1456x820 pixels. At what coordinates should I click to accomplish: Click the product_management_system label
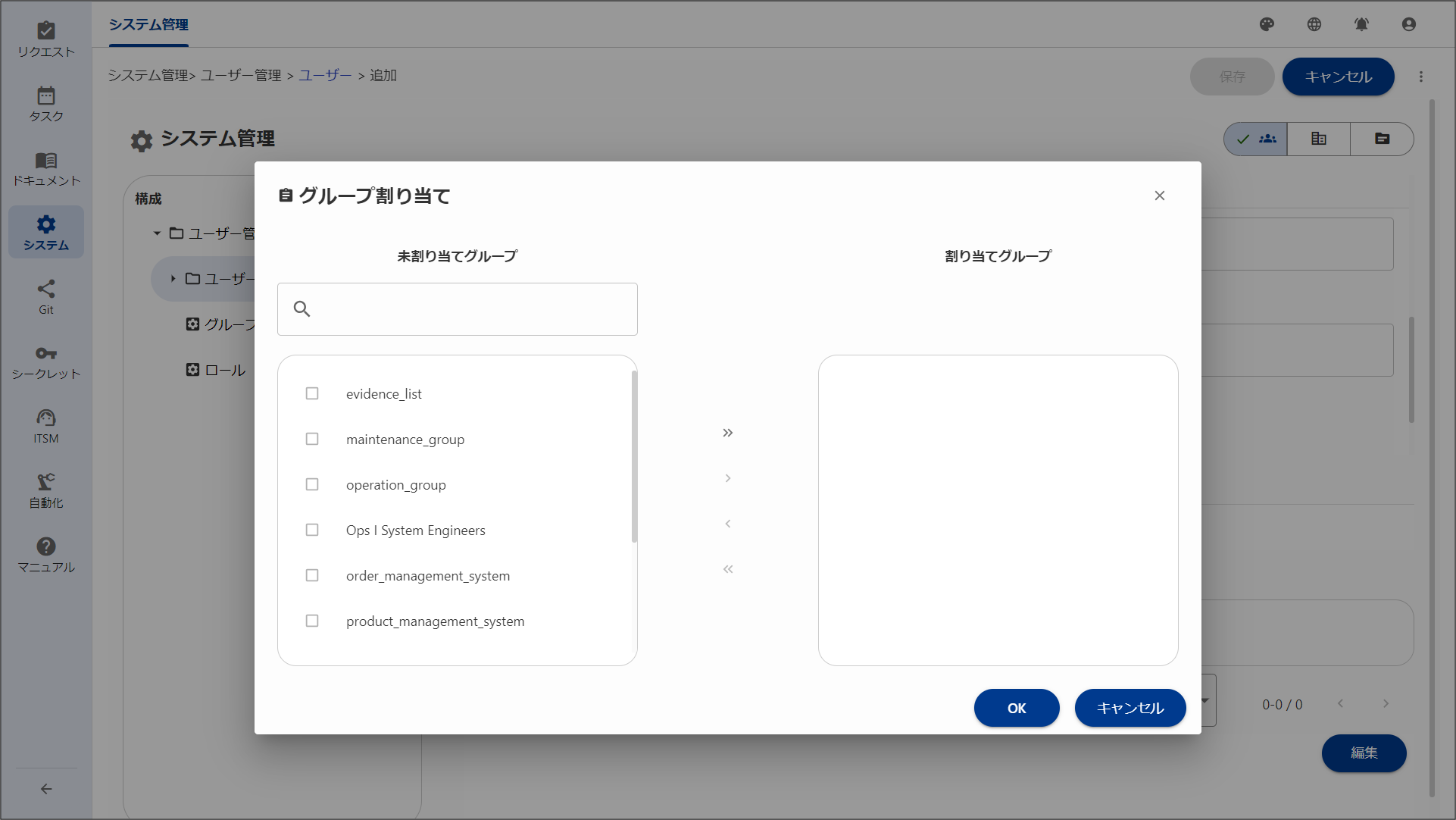pos(436,621)
